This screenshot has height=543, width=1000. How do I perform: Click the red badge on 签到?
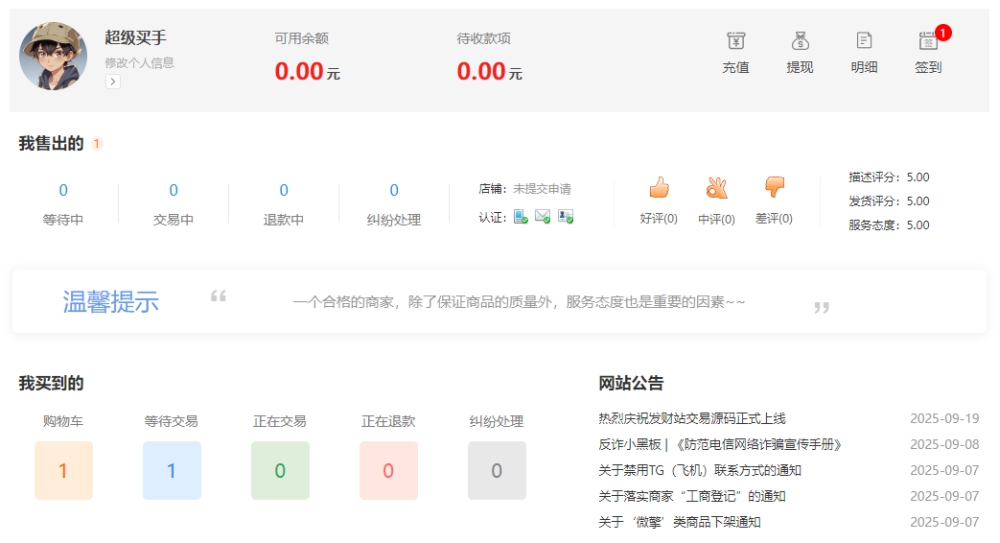pos(943,33)
